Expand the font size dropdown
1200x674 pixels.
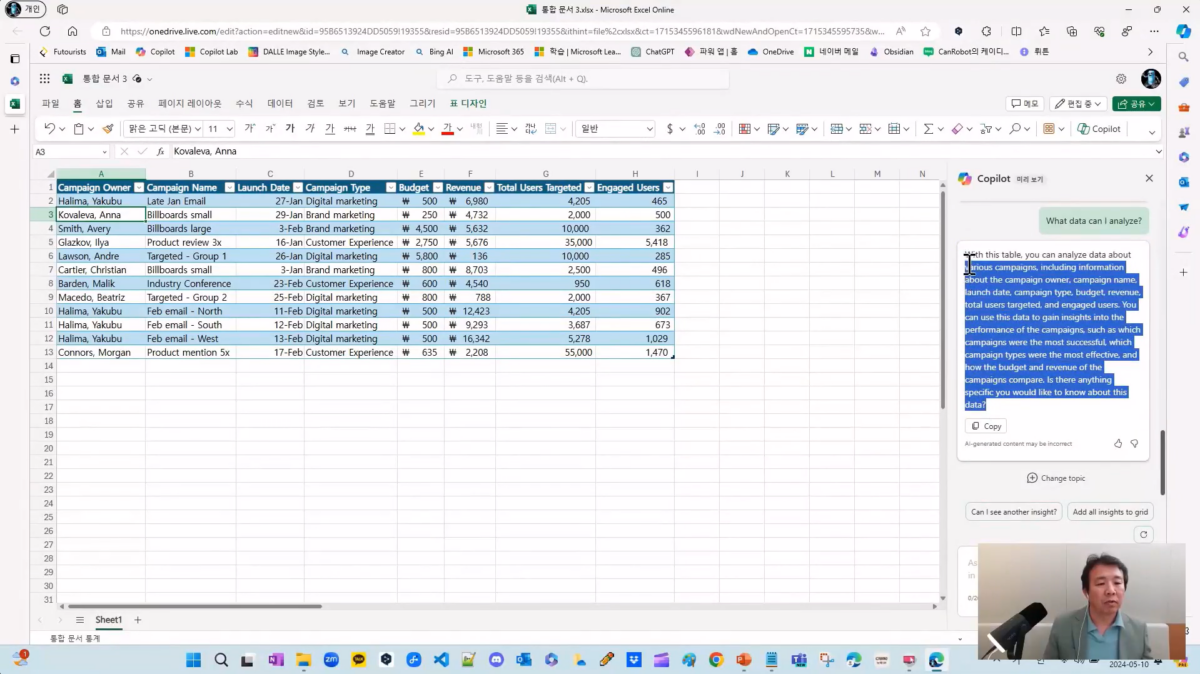tap(229, 129)
